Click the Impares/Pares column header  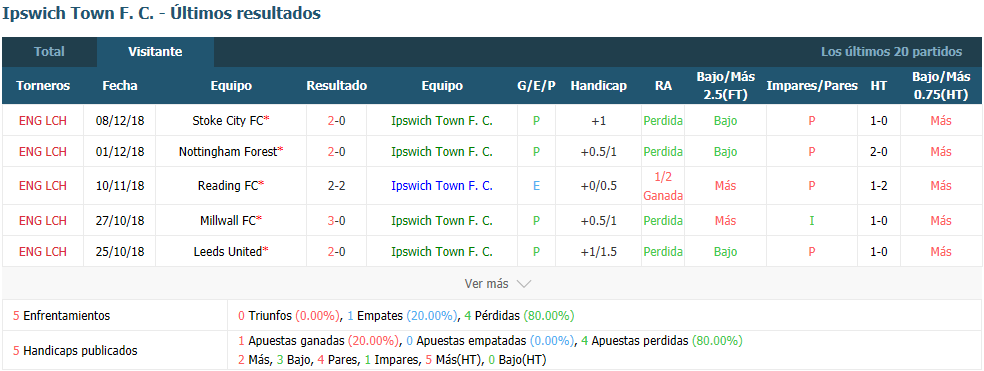[812, 86]
